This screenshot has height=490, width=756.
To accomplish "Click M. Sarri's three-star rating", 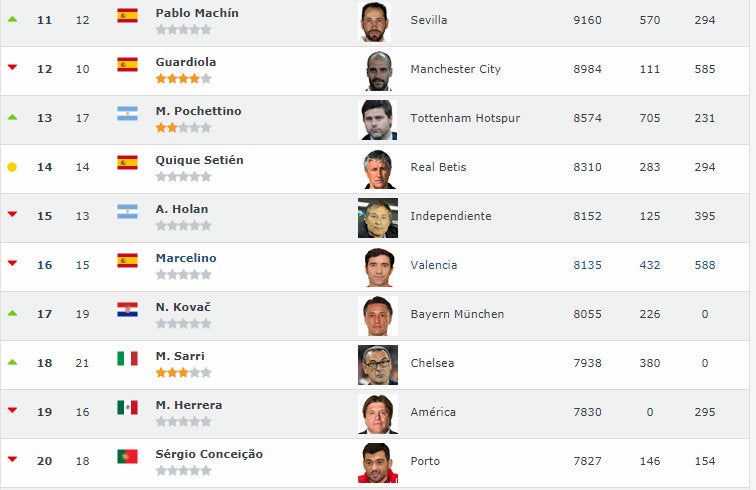I will click(x=183, y=372).
